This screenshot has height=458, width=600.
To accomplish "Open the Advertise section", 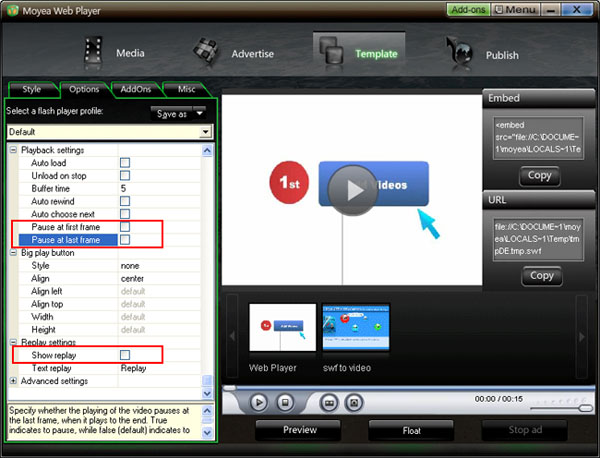I will tap(233, 53).
